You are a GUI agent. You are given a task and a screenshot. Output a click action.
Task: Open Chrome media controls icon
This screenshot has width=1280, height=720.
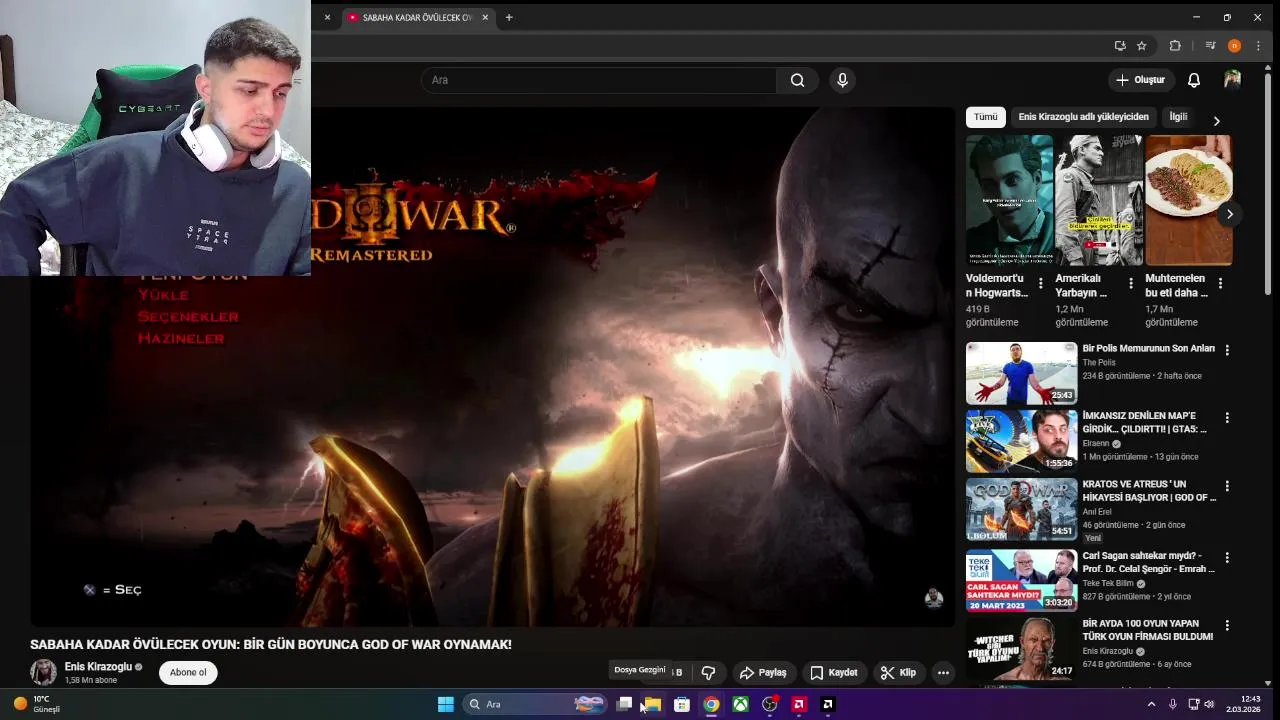[x=1210, y=46]
